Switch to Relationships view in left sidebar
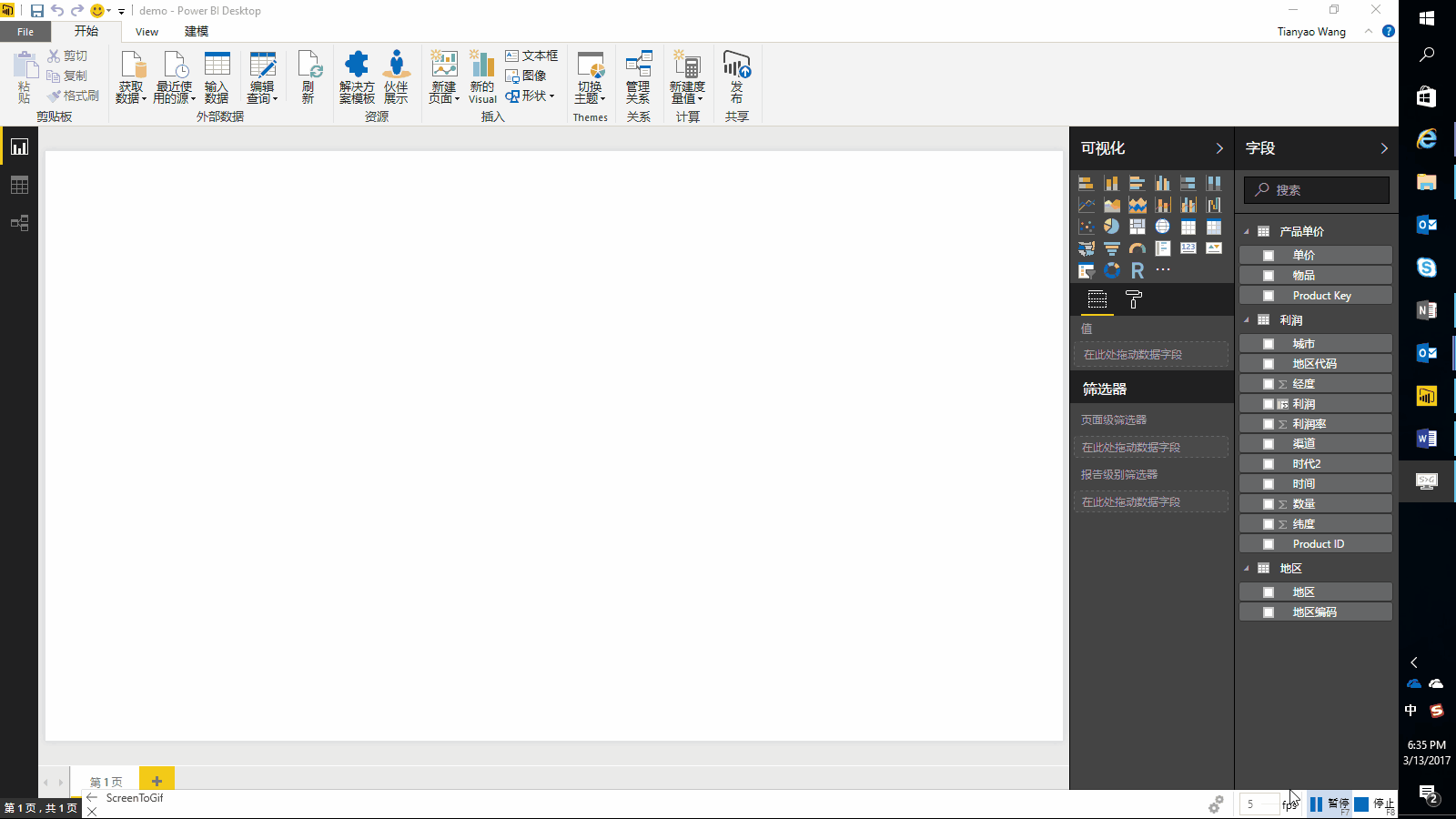 coord(19,223)
